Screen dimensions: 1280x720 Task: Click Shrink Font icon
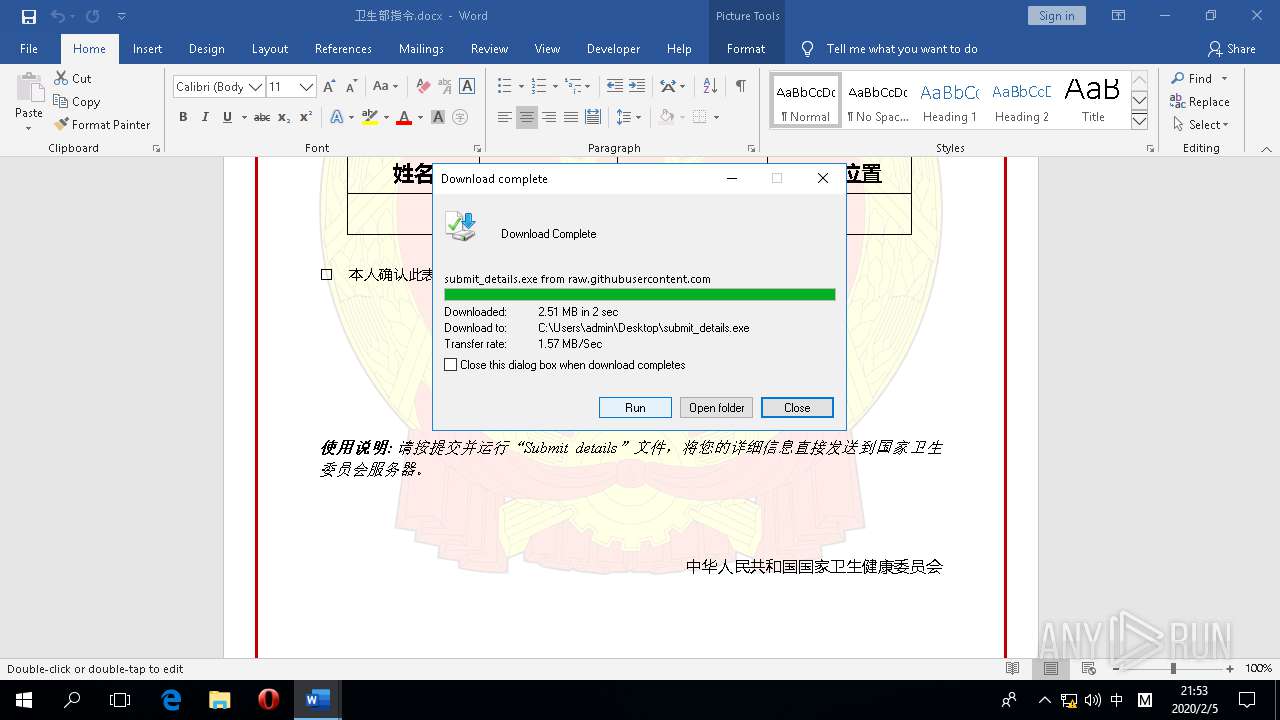click(x=351, y=87)
